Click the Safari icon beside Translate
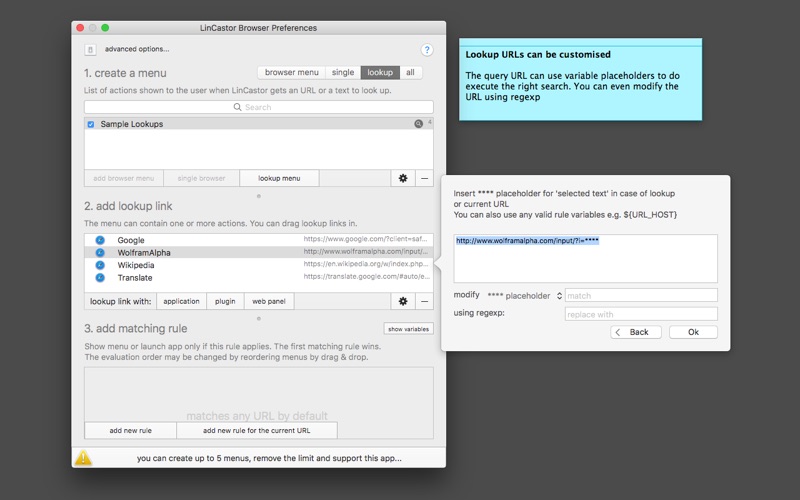800x500 pixels. click(x=100, y=278)
